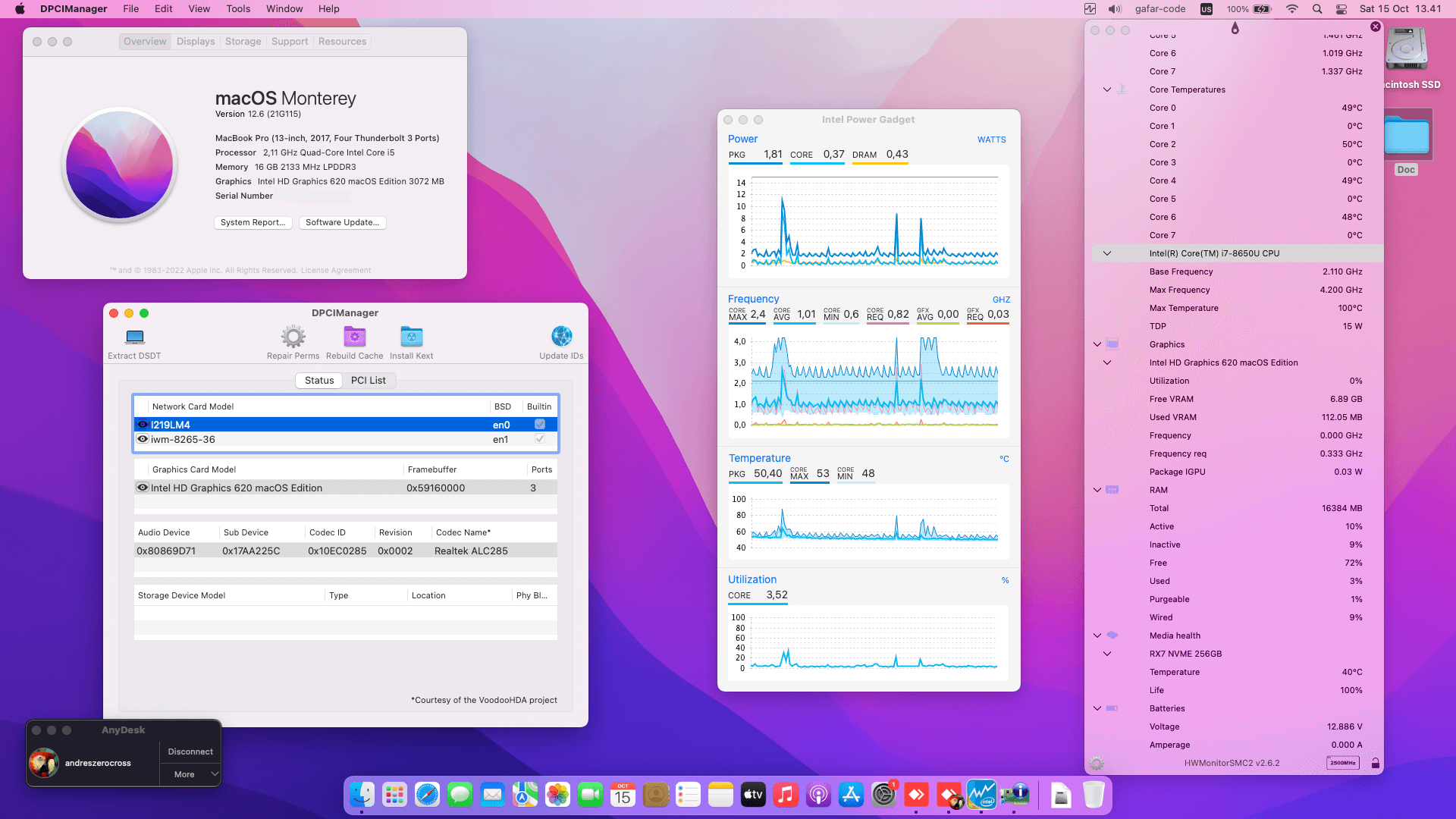Screen dimensions: 1456x819
Task: Collapse the Core Temperatures group
Action: coord(1107,89)
